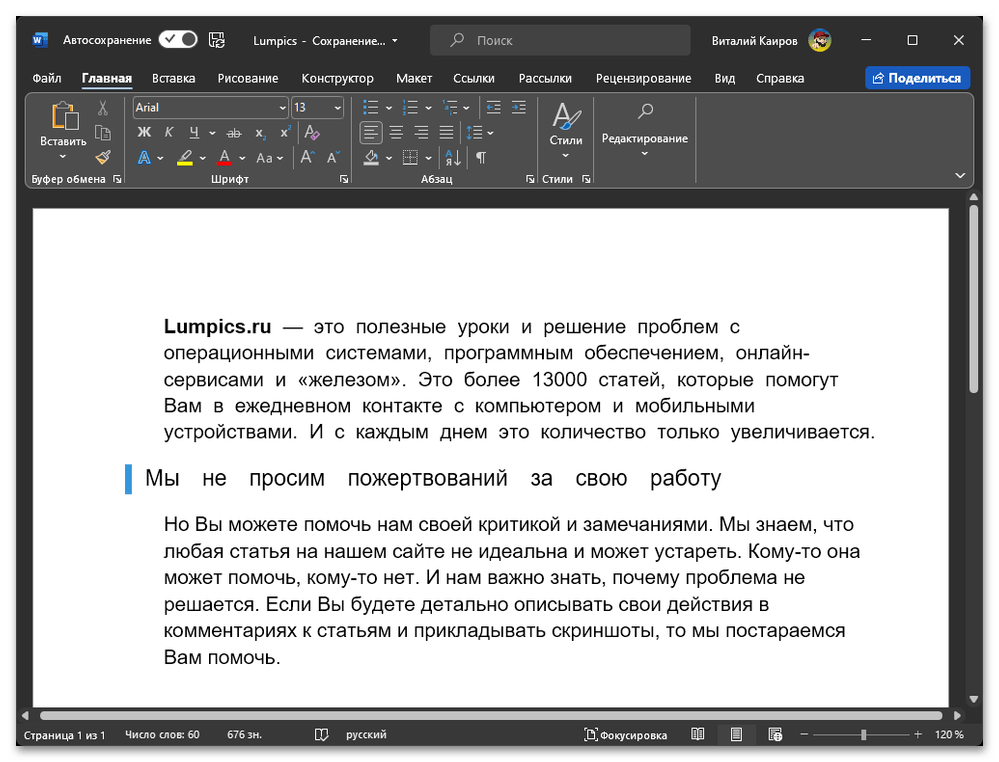The width and height of the screenshot is (999, 762).
Task: Open the user account avatar
Action: tap(819, 40)
